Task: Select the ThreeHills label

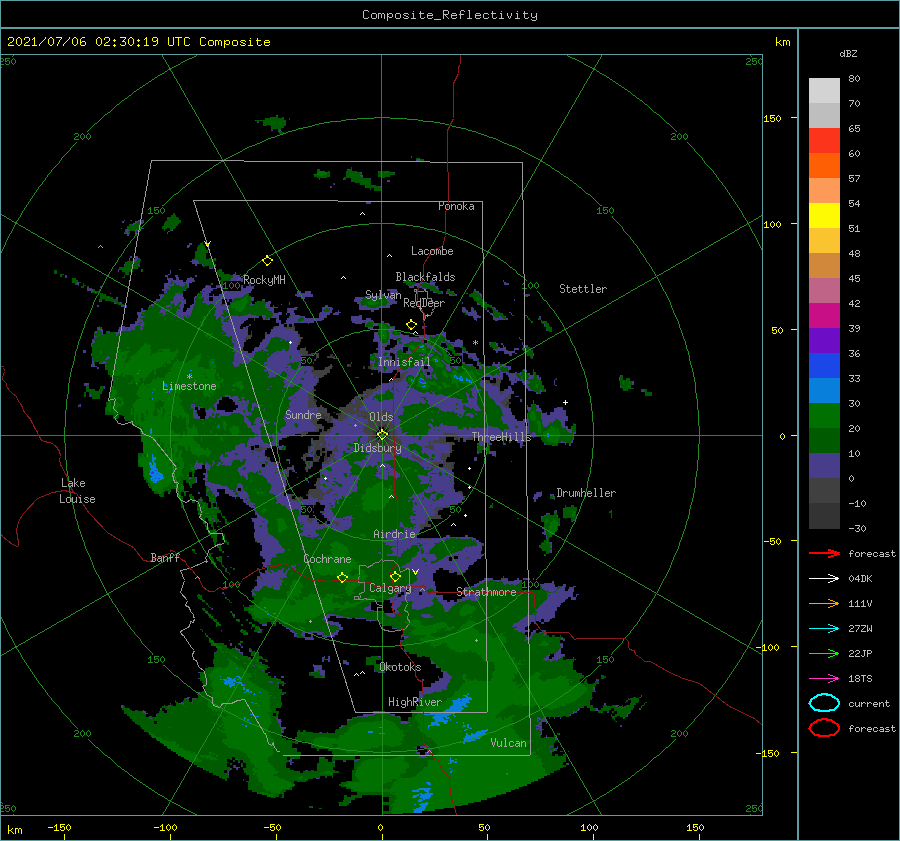Action: pos(502,437)
